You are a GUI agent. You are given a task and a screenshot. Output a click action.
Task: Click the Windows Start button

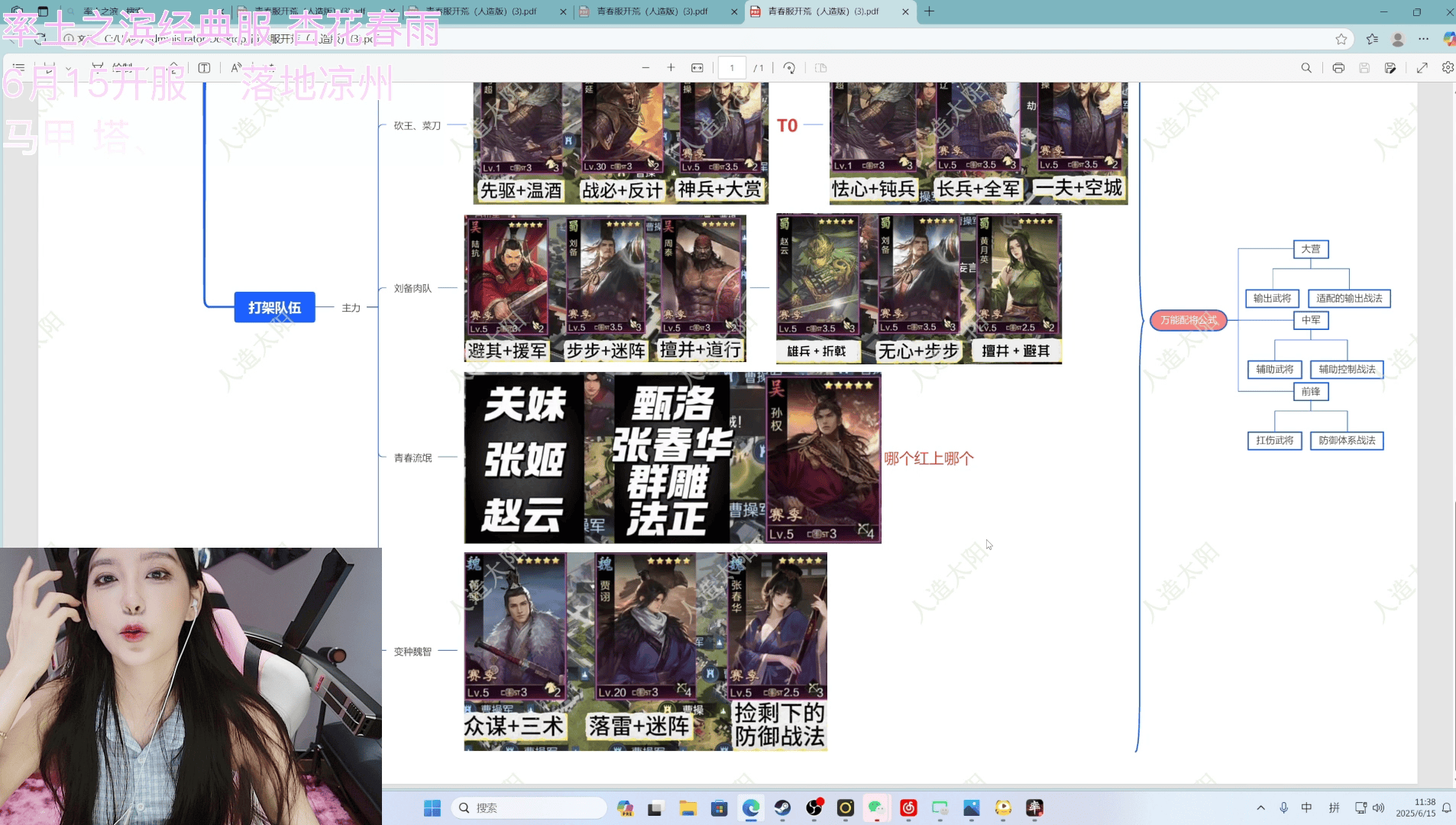[x=432, y=807]
